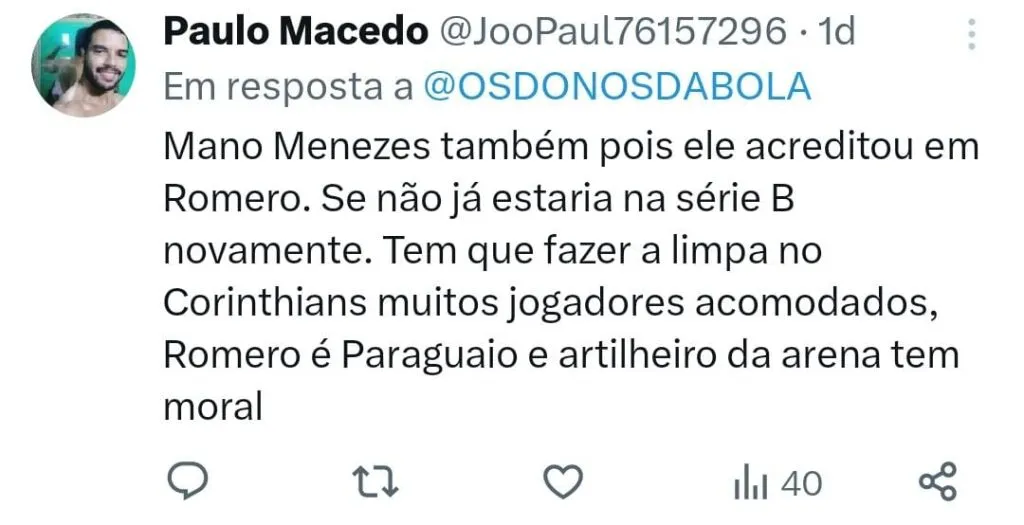Click the words Mano Menezes in the tweet
The image size is (1024, 525).
tap(296, 148)
